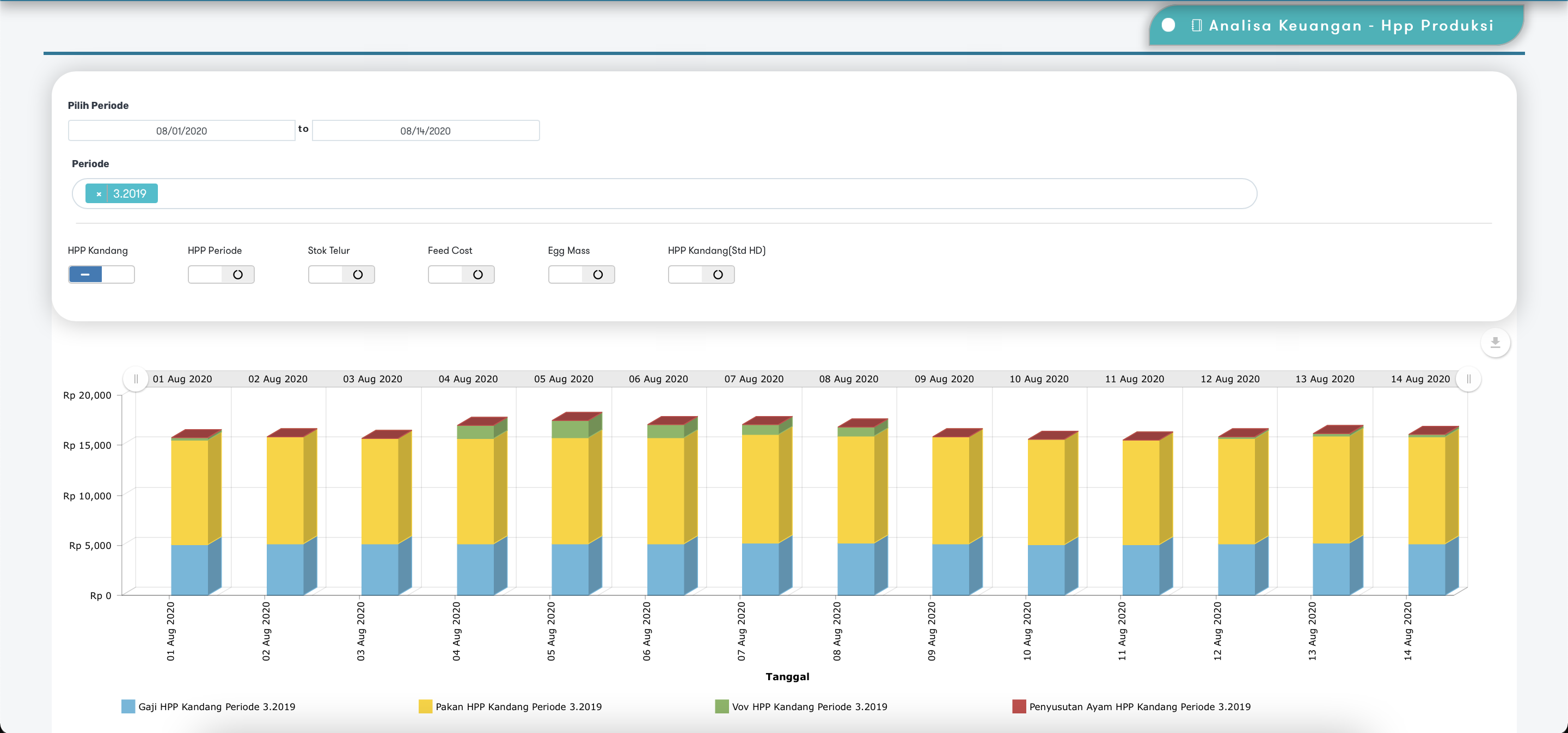Switch on the Egg Mass toggle
The width and height of the screenshot is (1568, 733).
(581, 274)
